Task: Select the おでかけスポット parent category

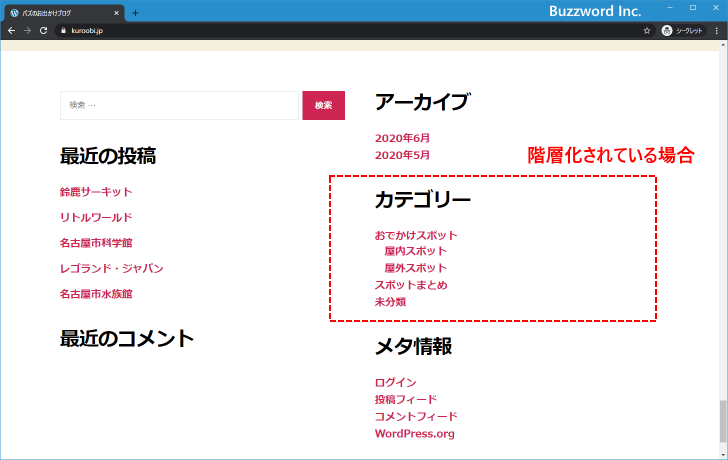Action: pyautogui.click(x=416, y=236)
